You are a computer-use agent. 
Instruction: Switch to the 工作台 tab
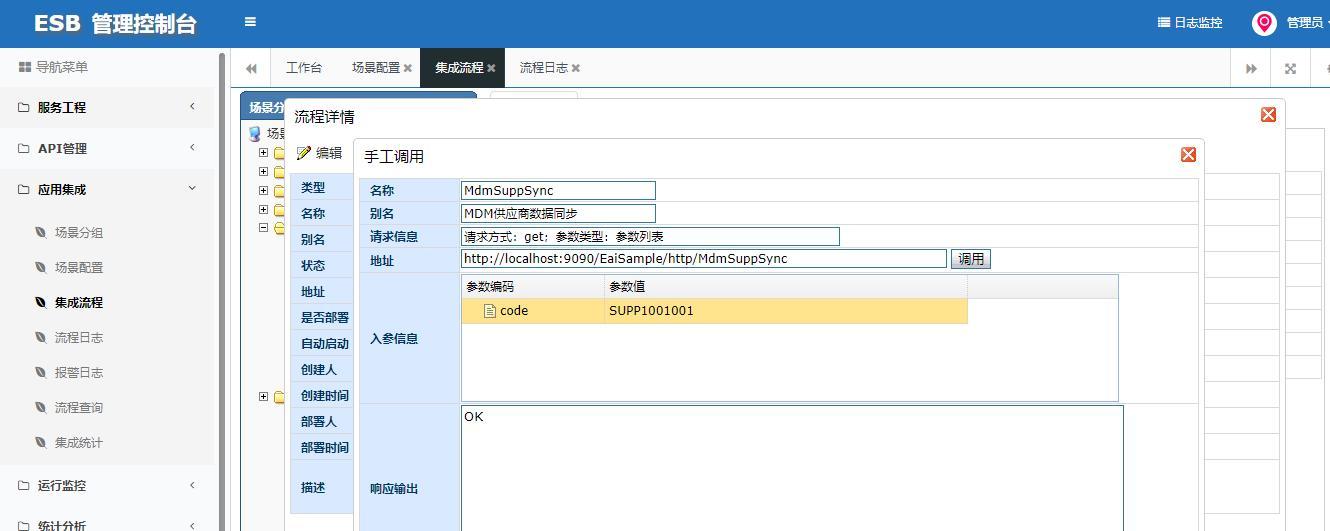pyautogui.click(x=304, y=68)
